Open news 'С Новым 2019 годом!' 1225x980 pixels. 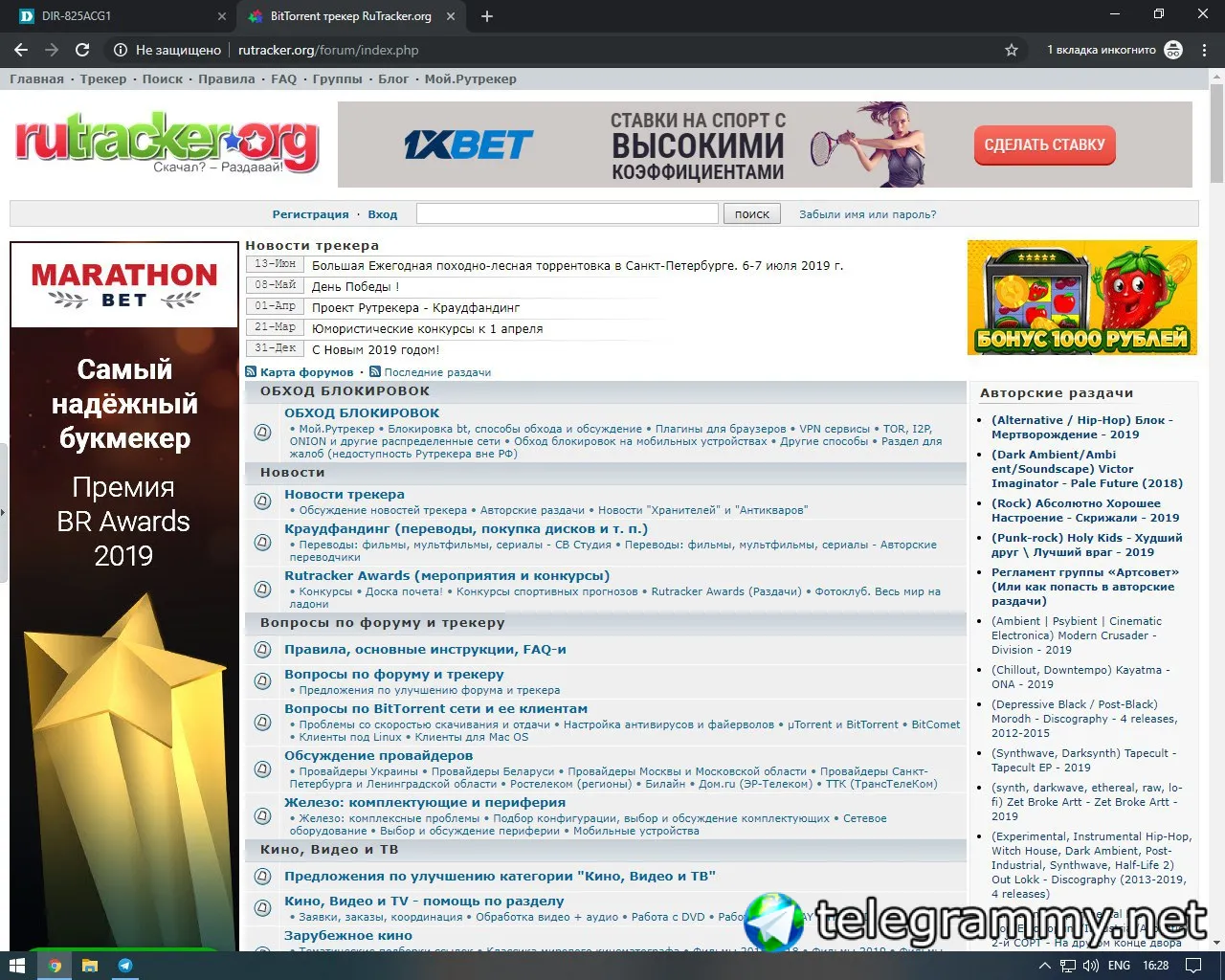tap(376, 349)
